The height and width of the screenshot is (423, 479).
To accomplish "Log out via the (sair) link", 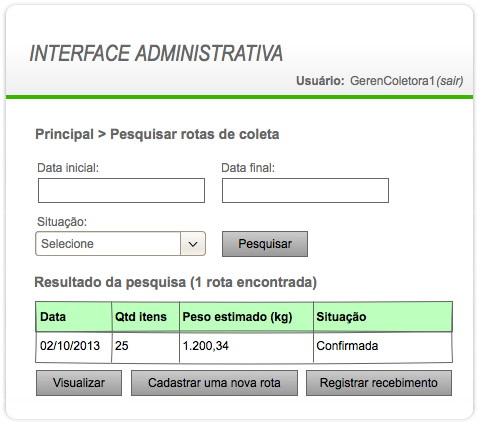I will point(450,81).
